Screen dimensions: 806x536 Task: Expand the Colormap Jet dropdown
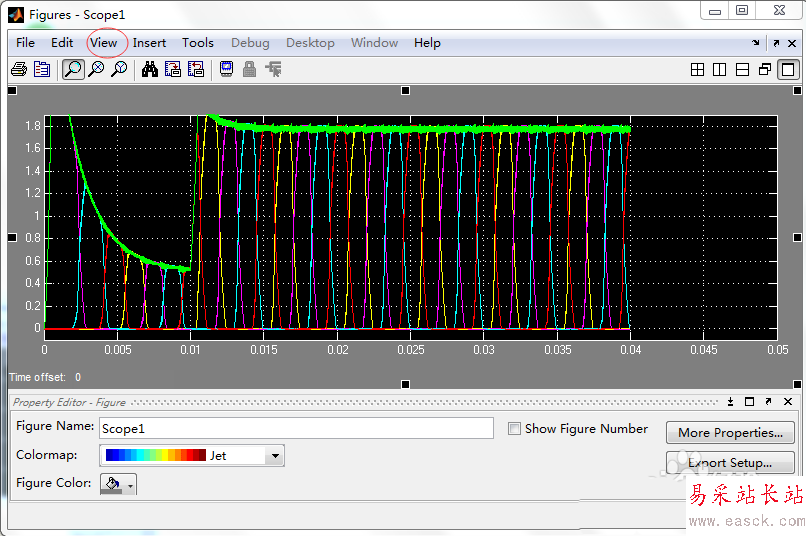point(276,456)
